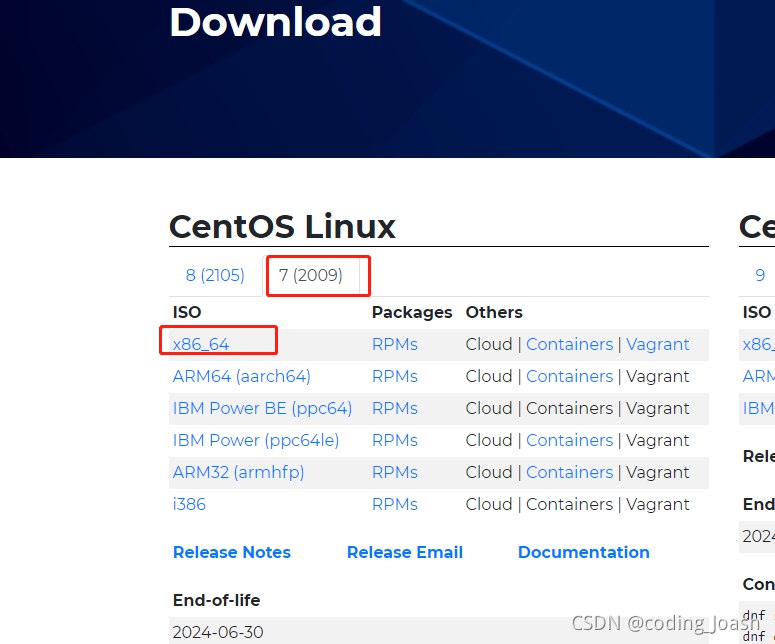The height and width of the screenshot is (644, 775).
Task: Open the x86_64 ISO link under CentOS Linux
Action: [201, 344]
